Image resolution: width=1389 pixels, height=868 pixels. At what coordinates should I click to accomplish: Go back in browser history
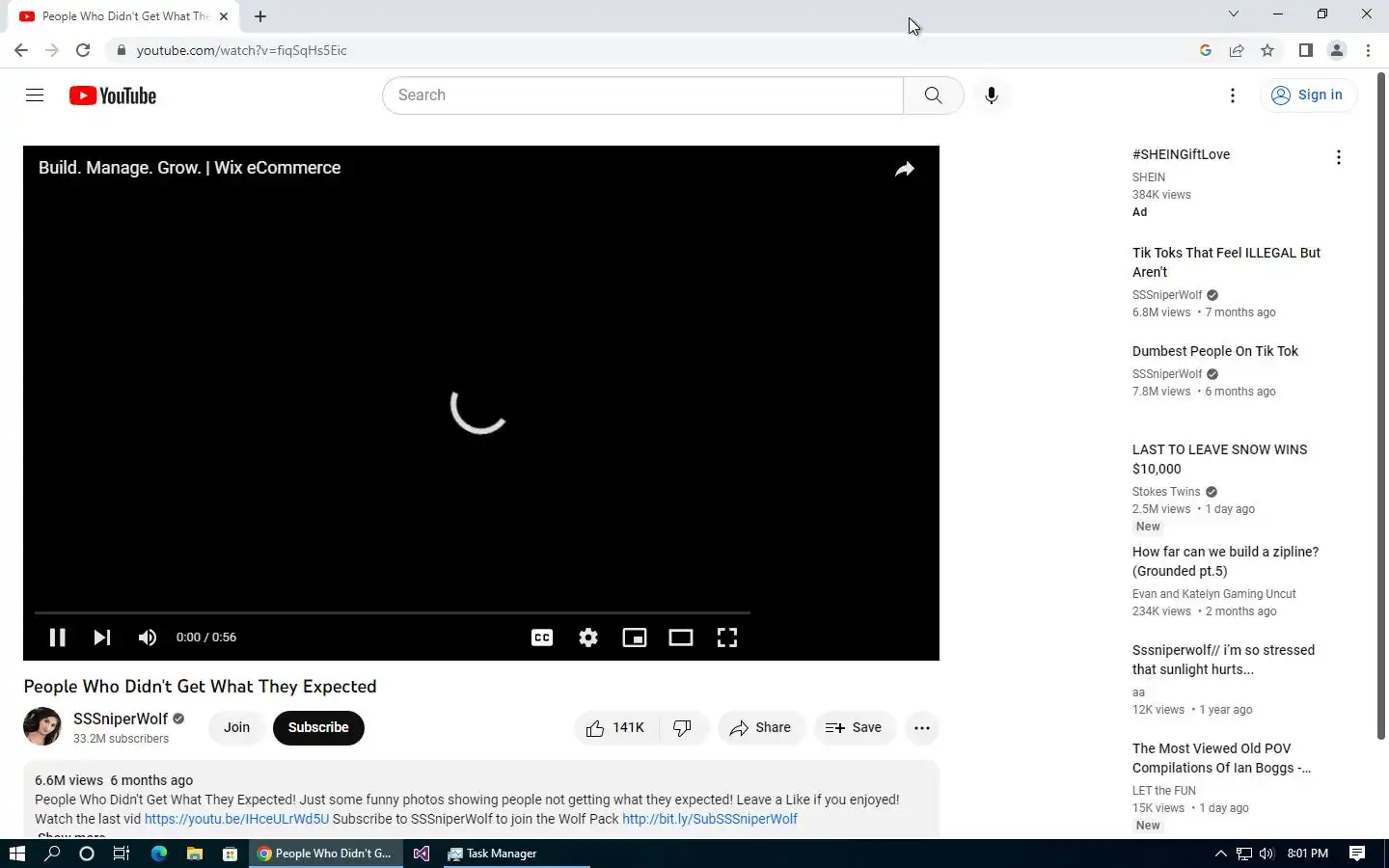tap(21, 50)
